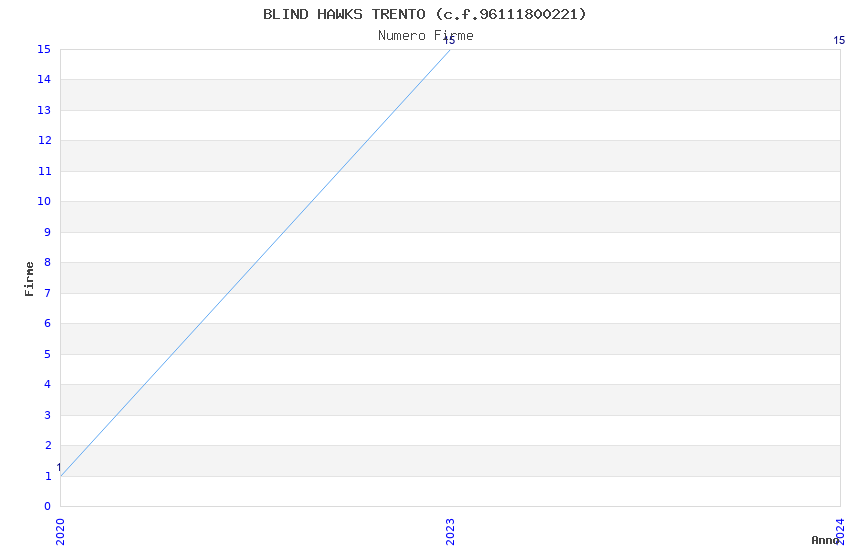The image size is (850, 550).
Task: Click the y-axis tick value 3
Action: [48, 415]
